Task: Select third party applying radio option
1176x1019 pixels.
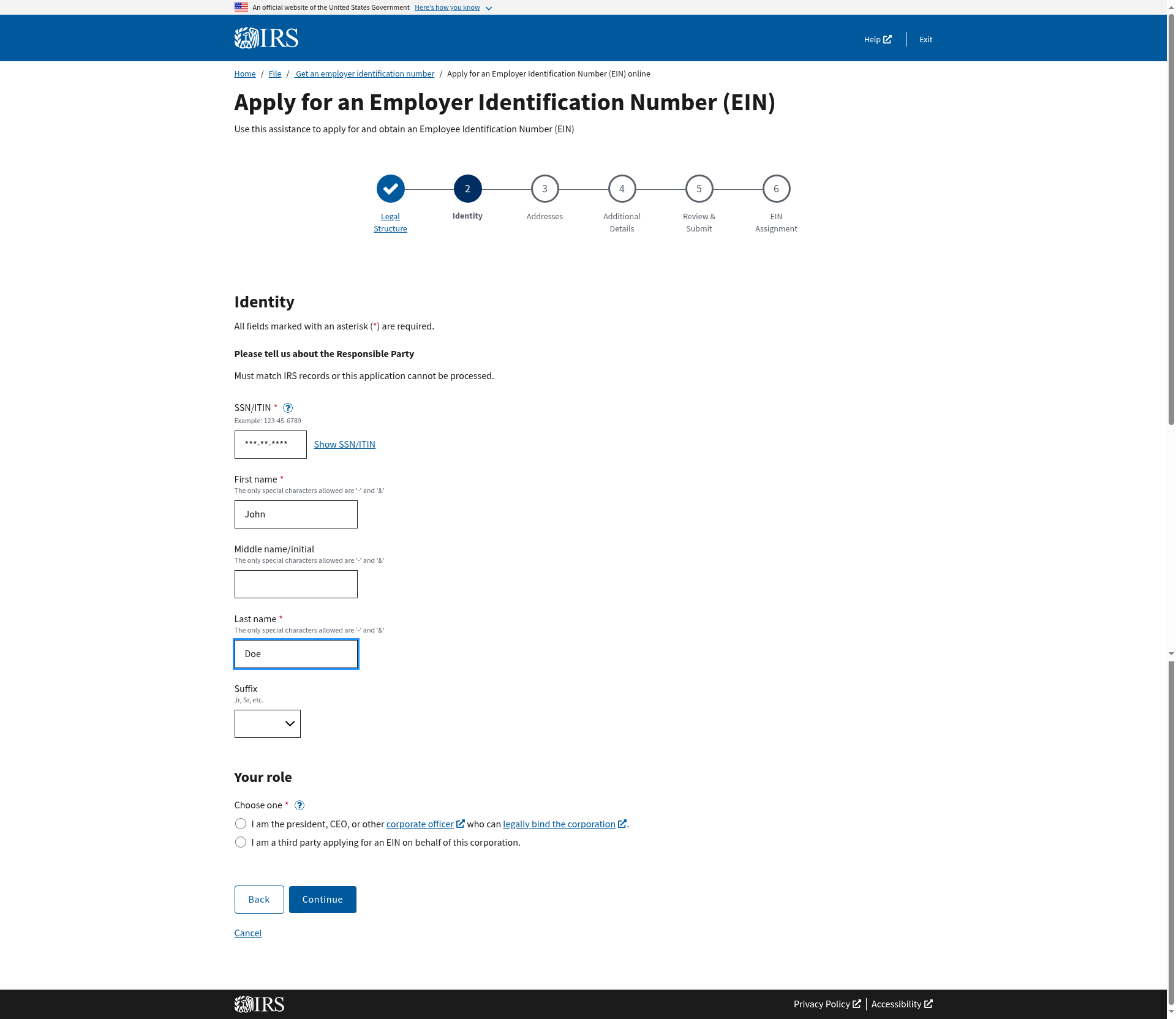Action: 241,842
